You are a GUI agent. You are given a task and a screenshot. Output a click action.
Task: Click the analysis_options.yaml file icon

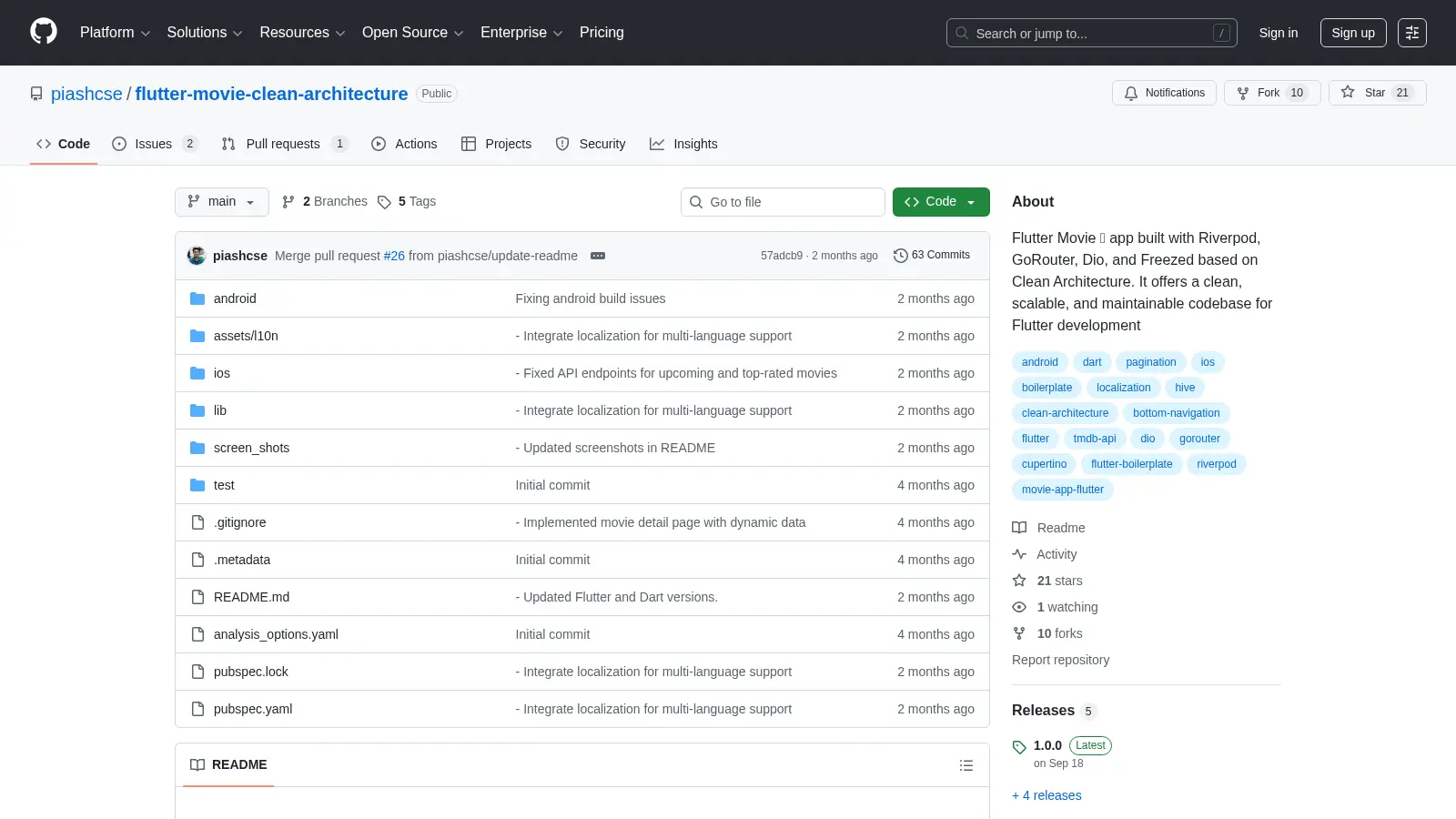click(x=197, y=634)
